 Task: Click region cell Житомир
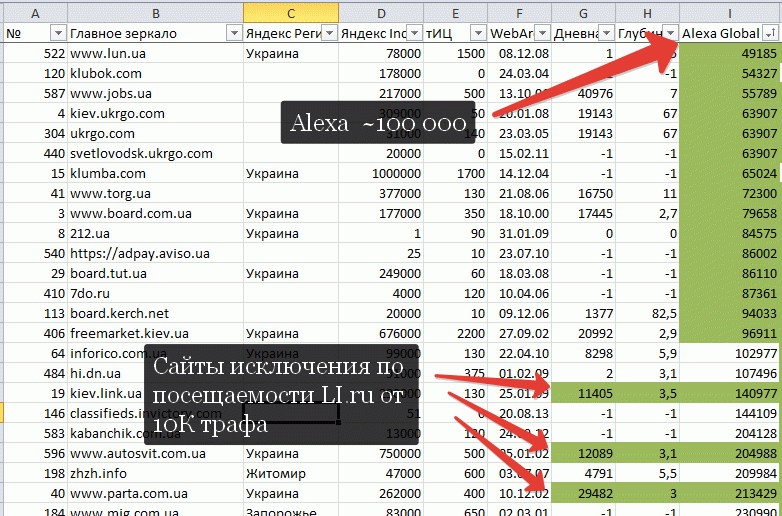(x=291, y=474)
